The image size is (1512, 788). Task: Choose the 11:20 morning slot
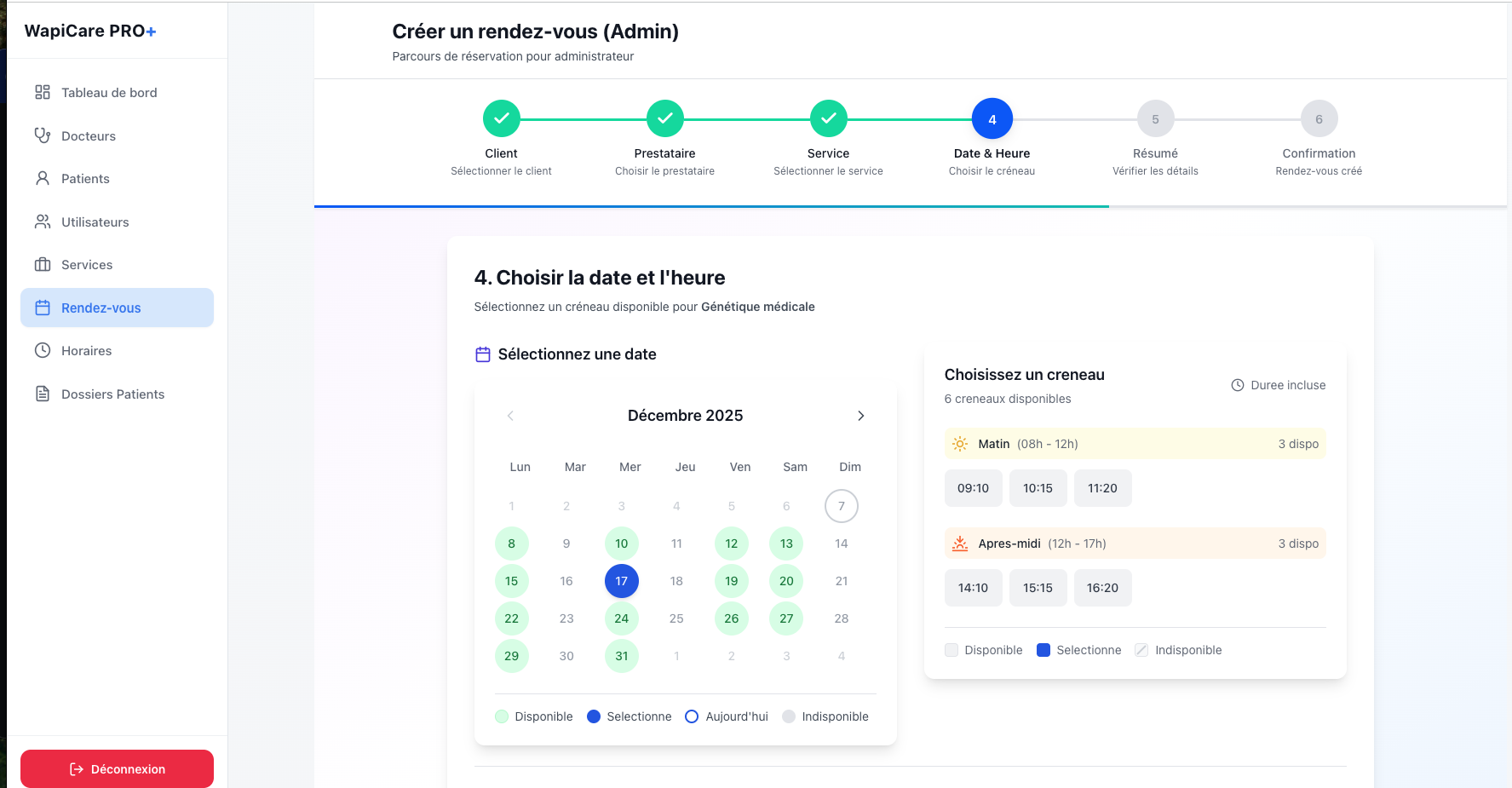(x=1102, y=487)
